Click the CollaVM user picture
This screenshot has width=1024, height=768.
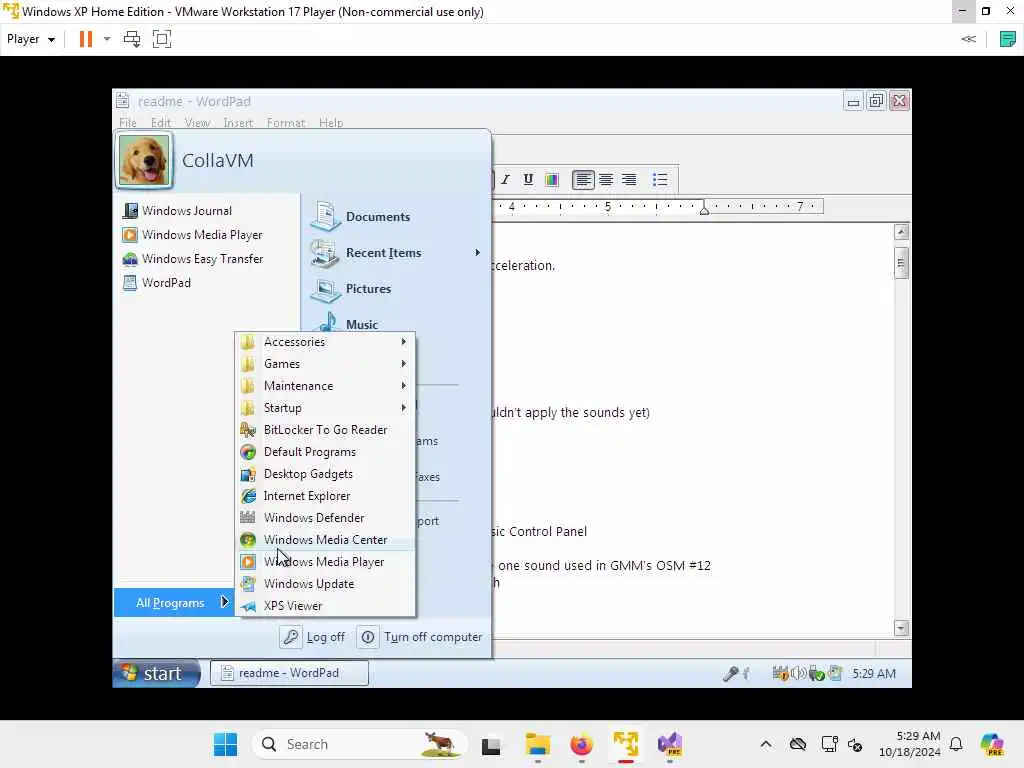click(x=144, y=160)
